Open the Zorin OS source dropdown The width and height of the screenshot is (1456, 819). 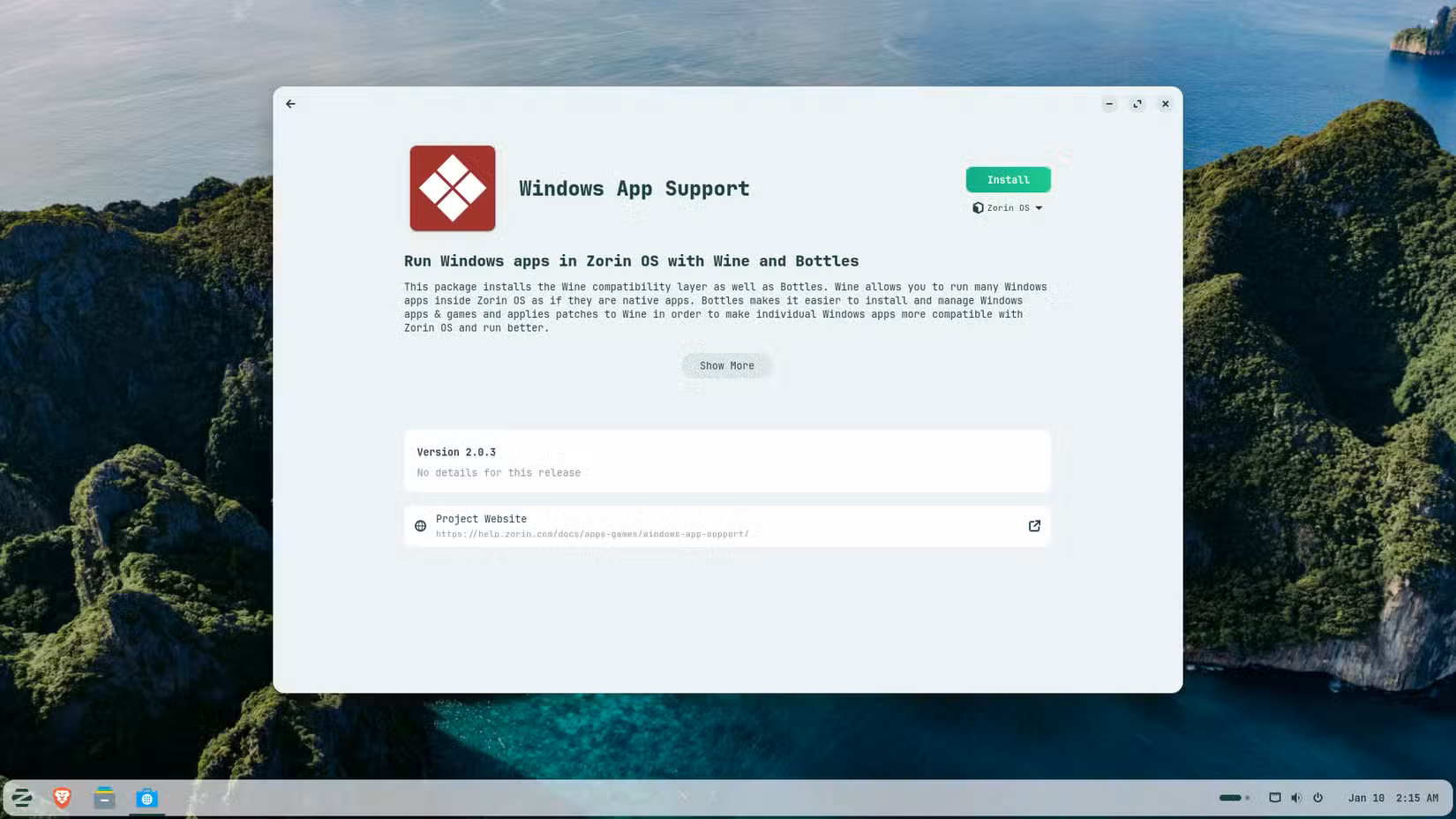point(1008,208)
